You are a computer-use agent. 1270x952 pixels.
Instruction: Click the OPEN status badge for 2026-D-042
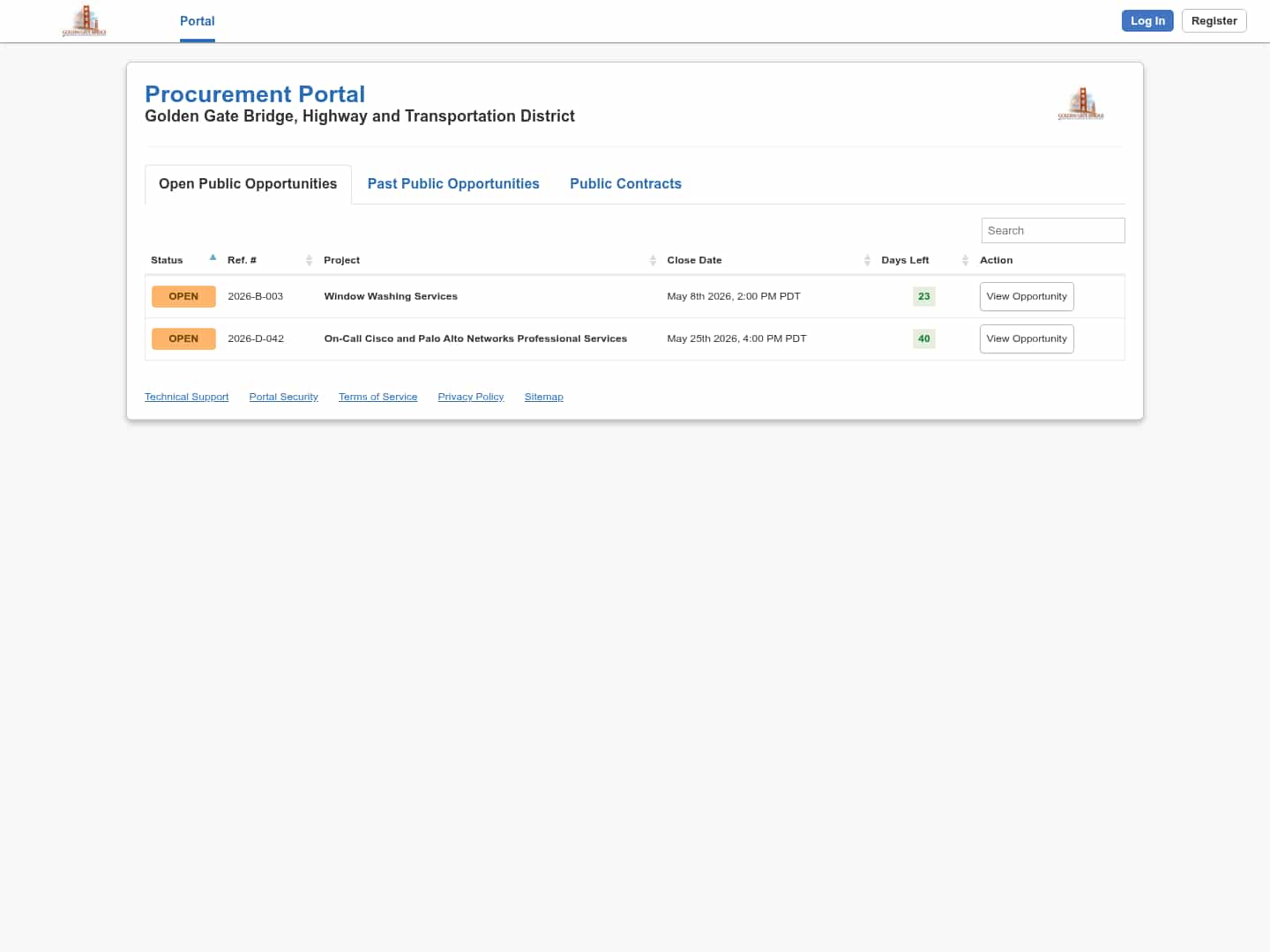[x=183, y=338]
